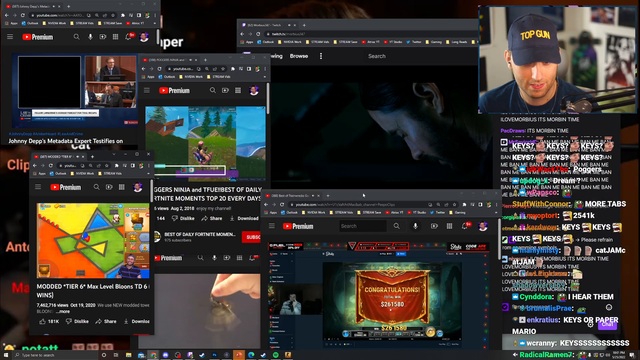Open Twitter bookmark in Twitch browser window
Image resolution: width=640 pixels, height=360 pixels.
pyautogui.click(x=414, y=42)
